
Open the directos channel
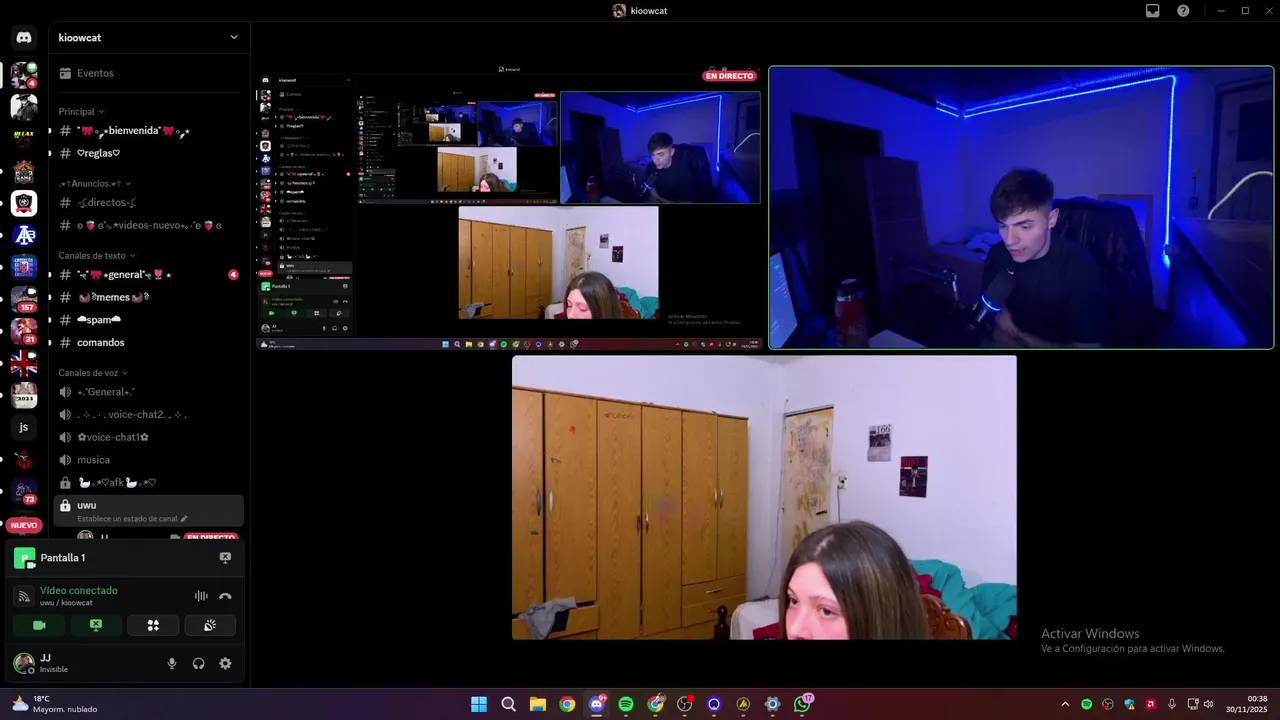(x=149, y=203)
